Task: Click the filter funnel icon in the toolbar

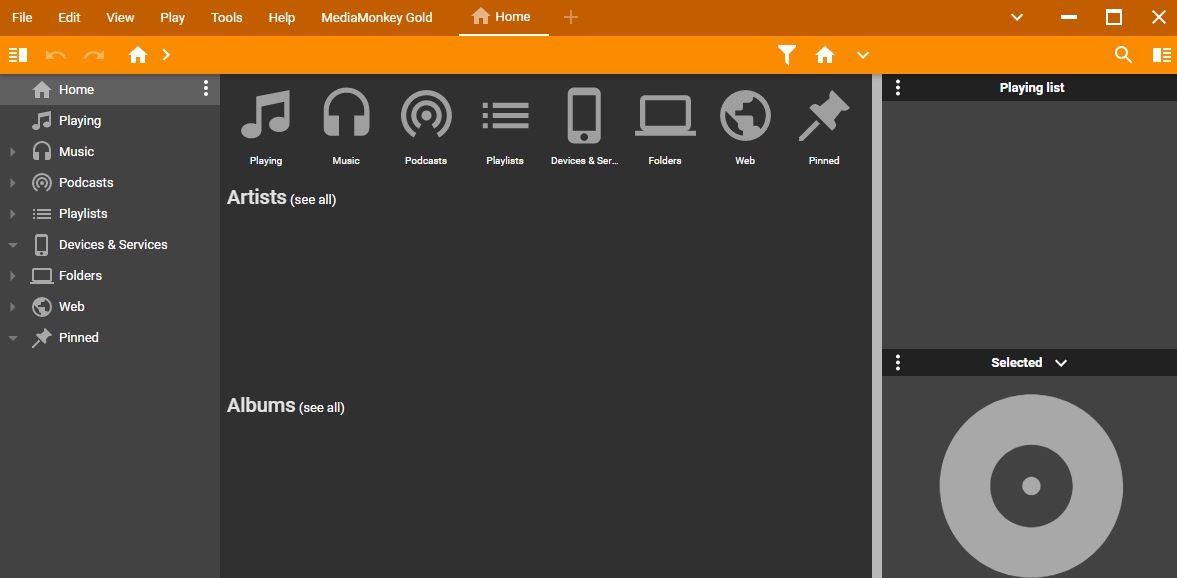Action: [x=786, y=55]
